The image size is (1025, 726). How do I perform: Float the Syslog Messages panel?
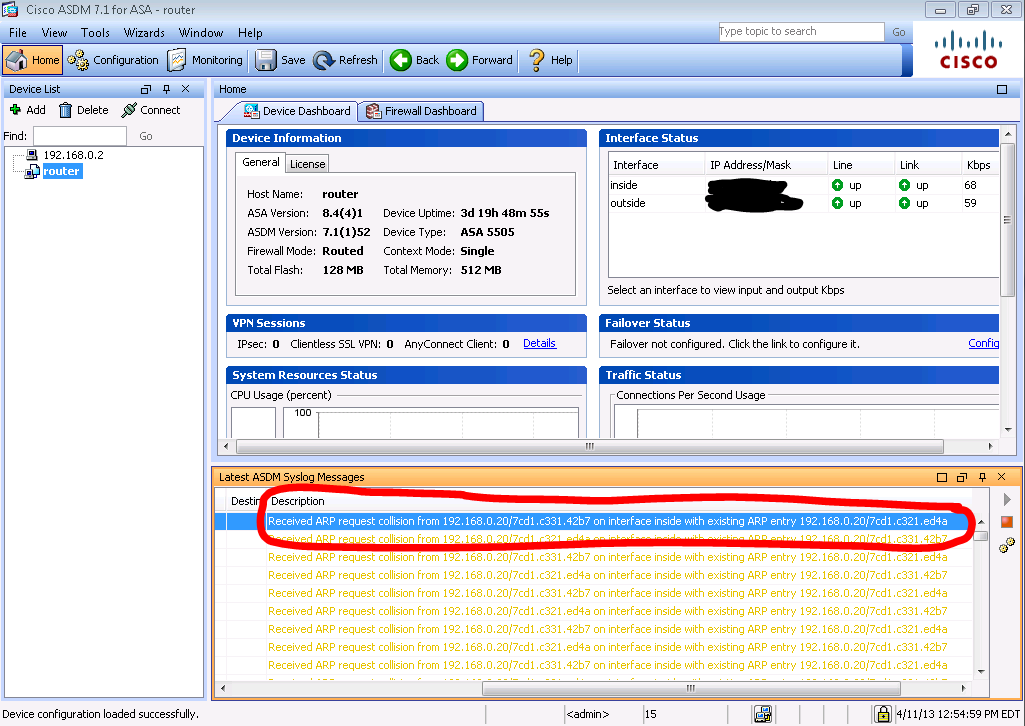(x=962, y=478)
